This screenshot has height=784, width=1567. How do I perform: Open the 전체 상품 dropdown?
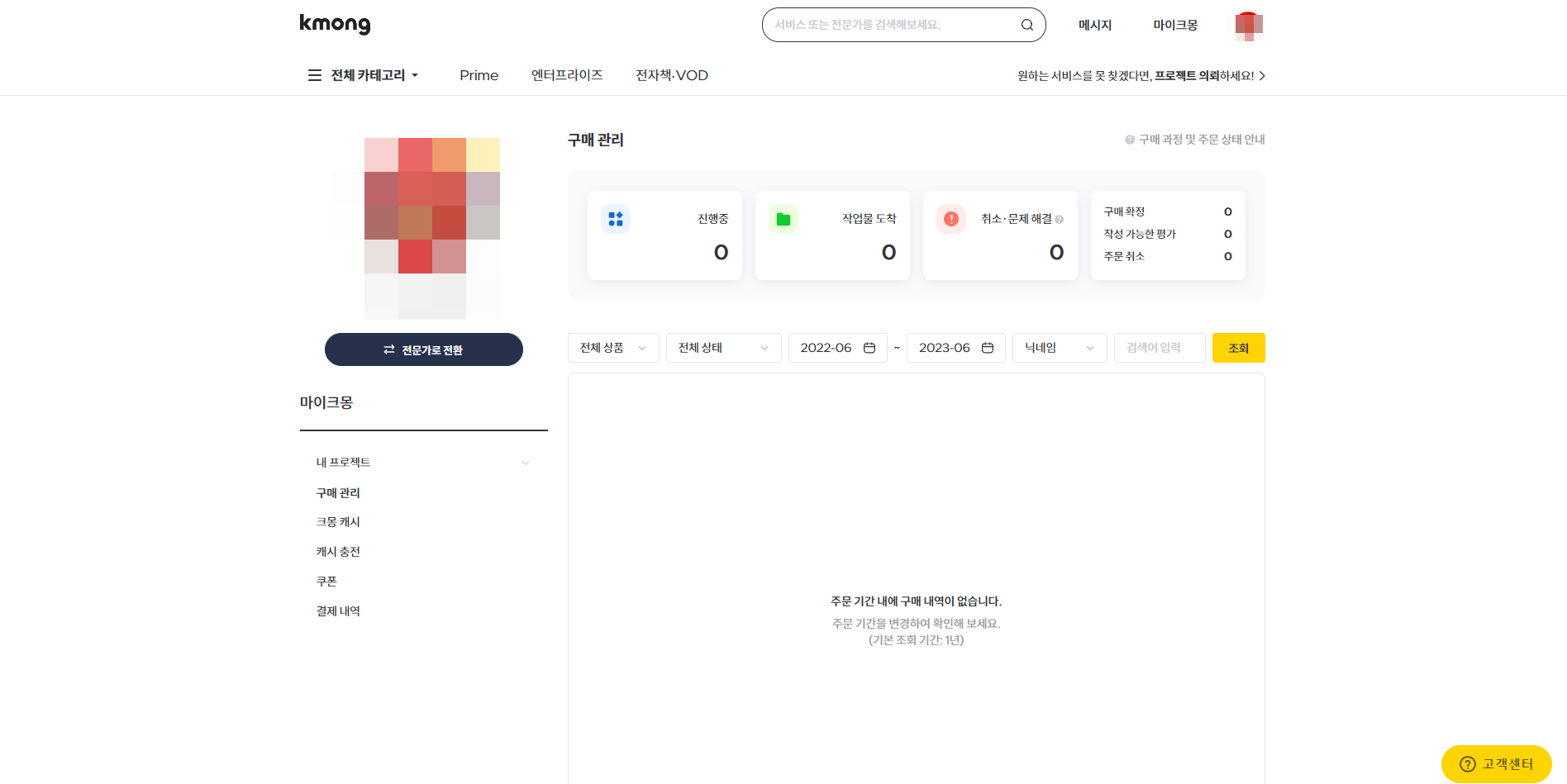coord(612,348)
